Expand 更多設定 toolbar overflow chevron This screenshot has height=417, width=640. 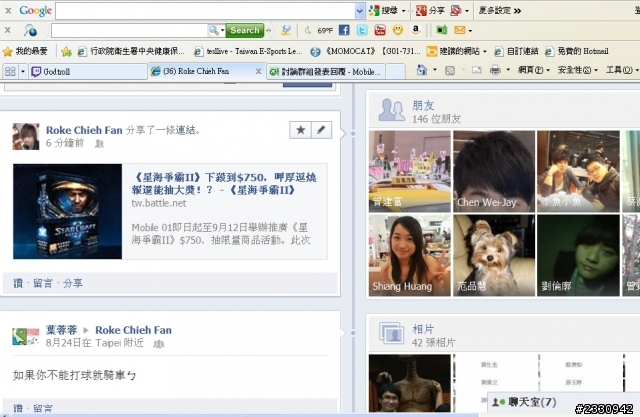click(x=518, y=11)
